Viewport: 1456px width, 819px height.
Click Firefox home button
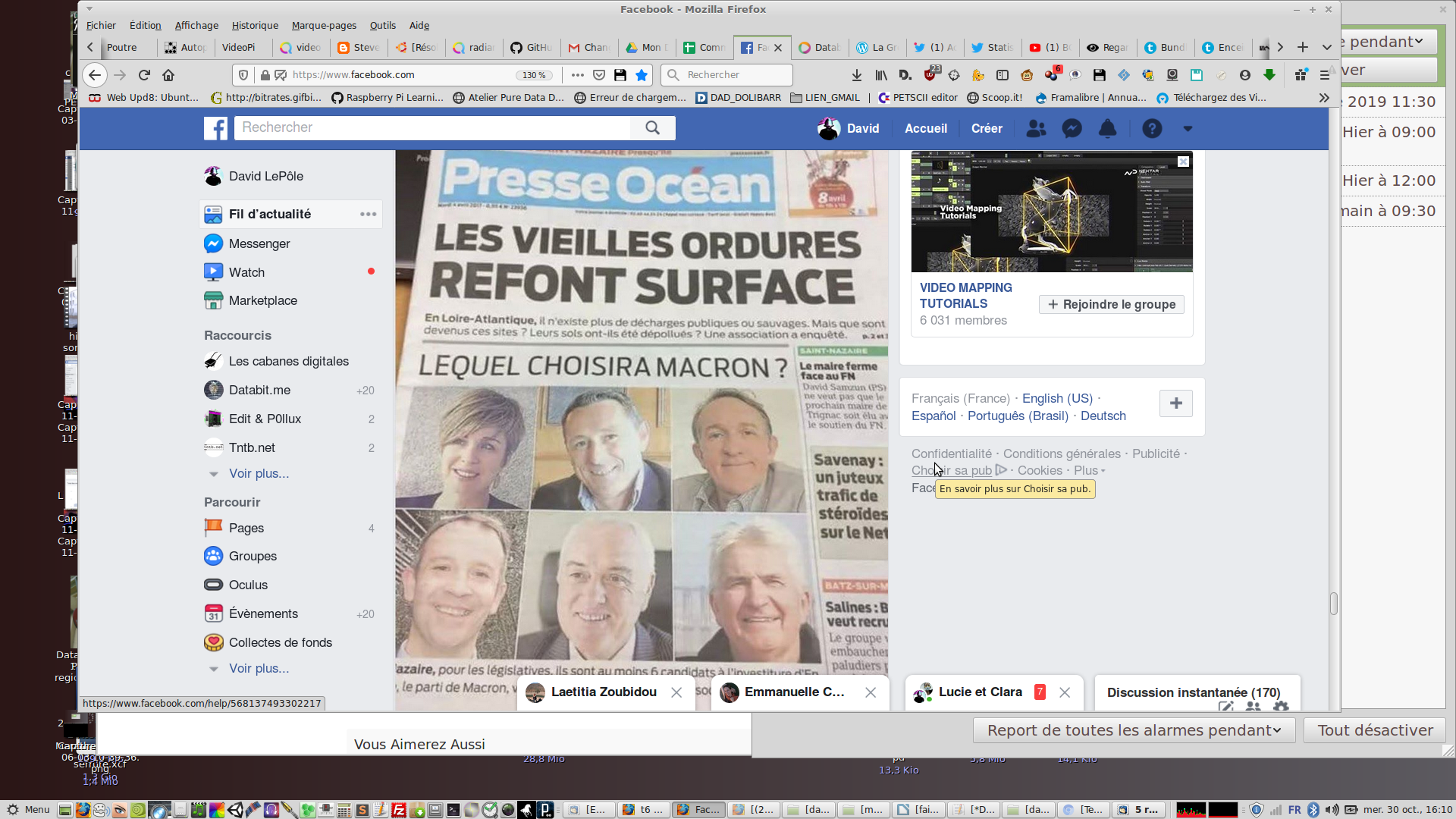(x=168, y=75)
